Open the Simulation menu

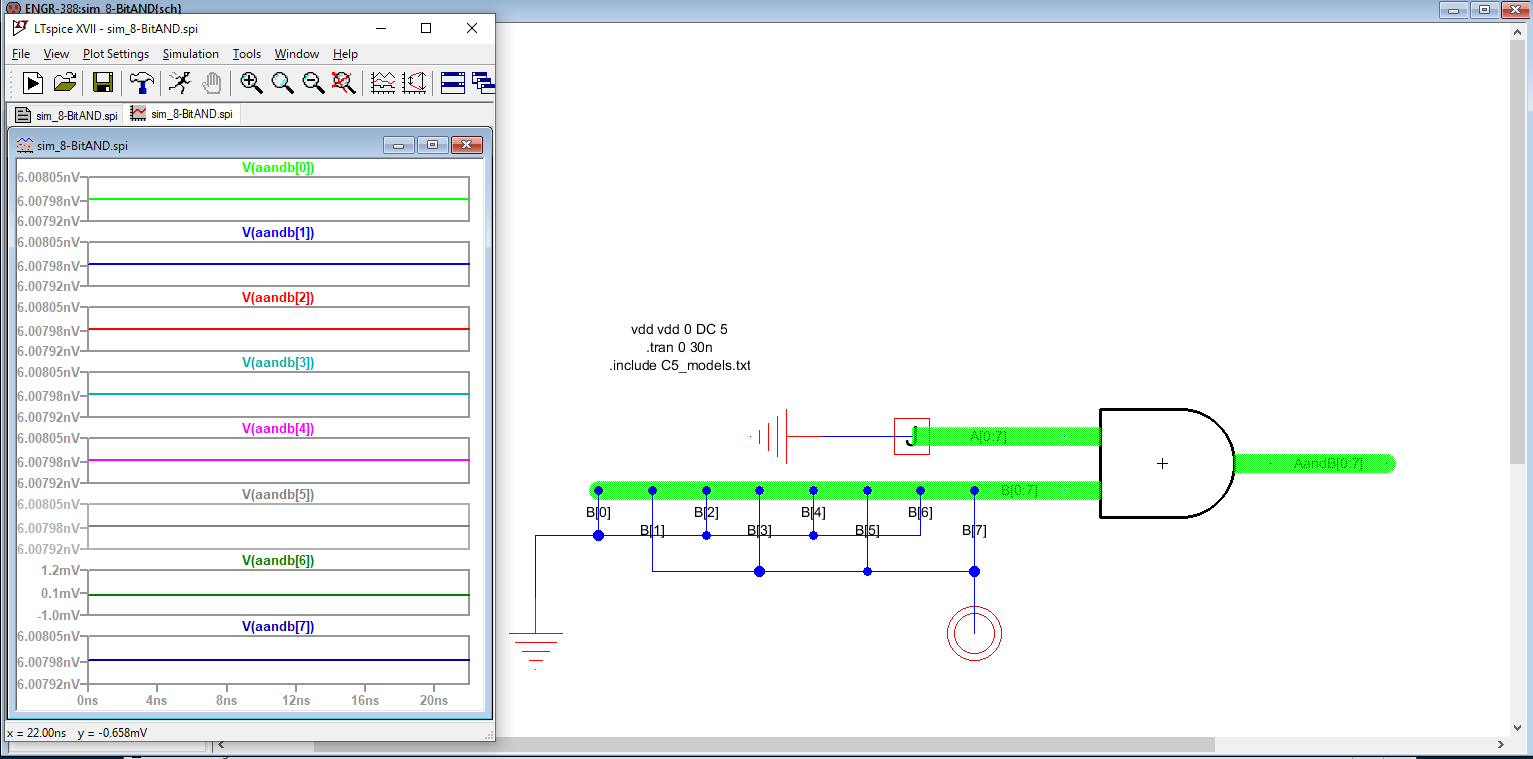point(191,54)
